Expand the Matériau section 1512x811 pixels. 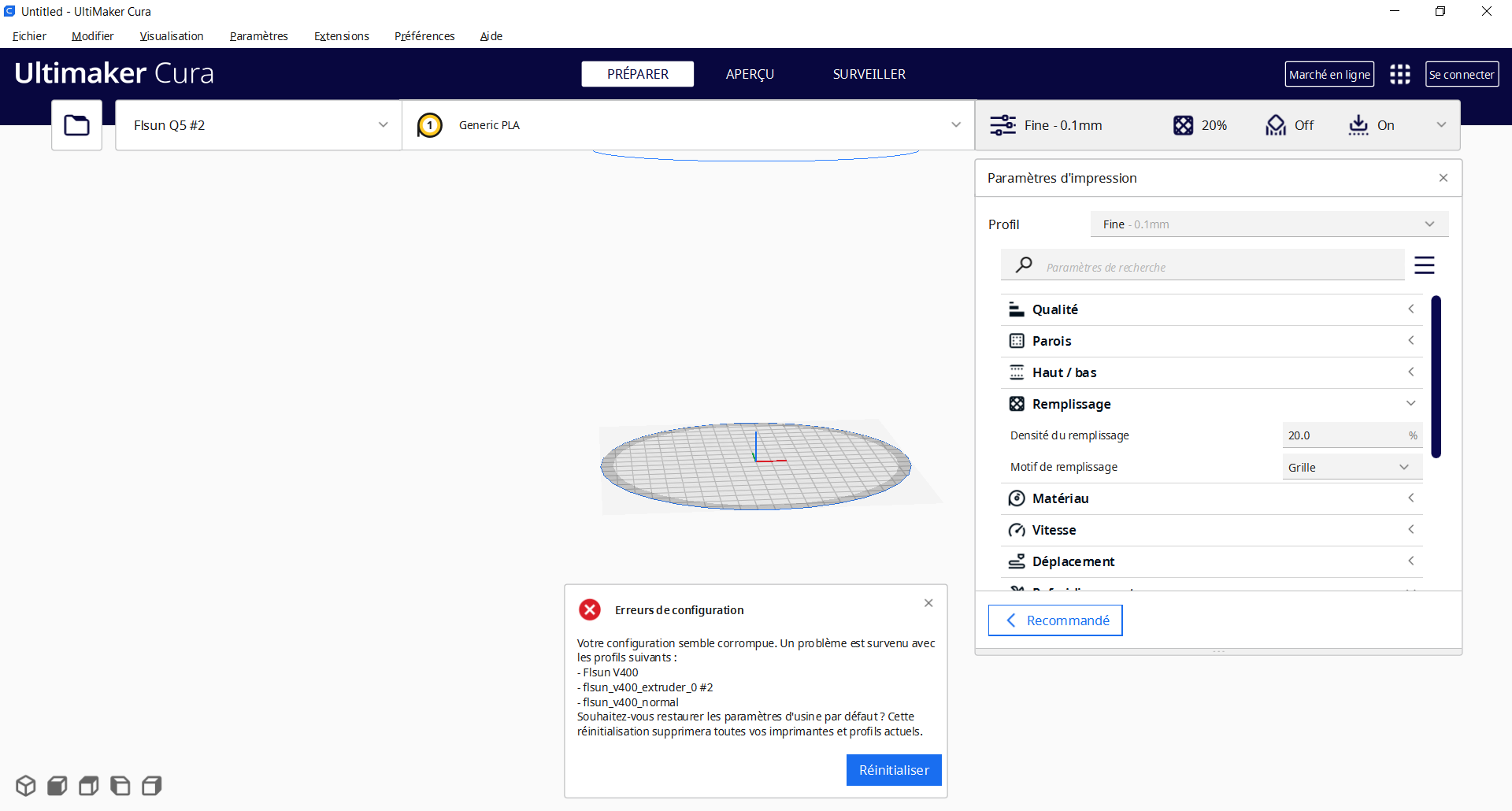1411,498
